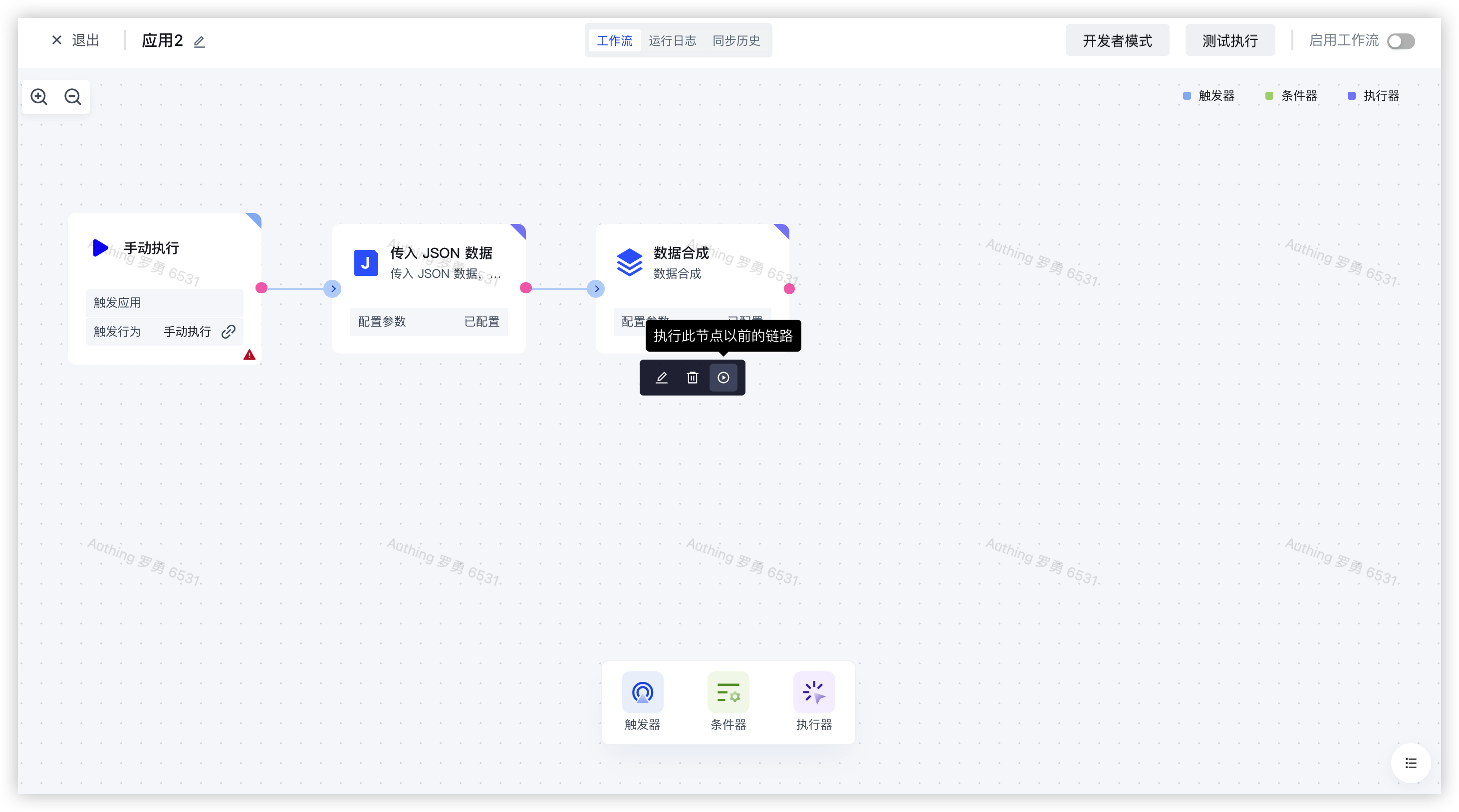Image resolution: width=1459 pixels, height=812 pixels.
Task: Switch to the 运行日志 tab
Action: tap(672, 41)
